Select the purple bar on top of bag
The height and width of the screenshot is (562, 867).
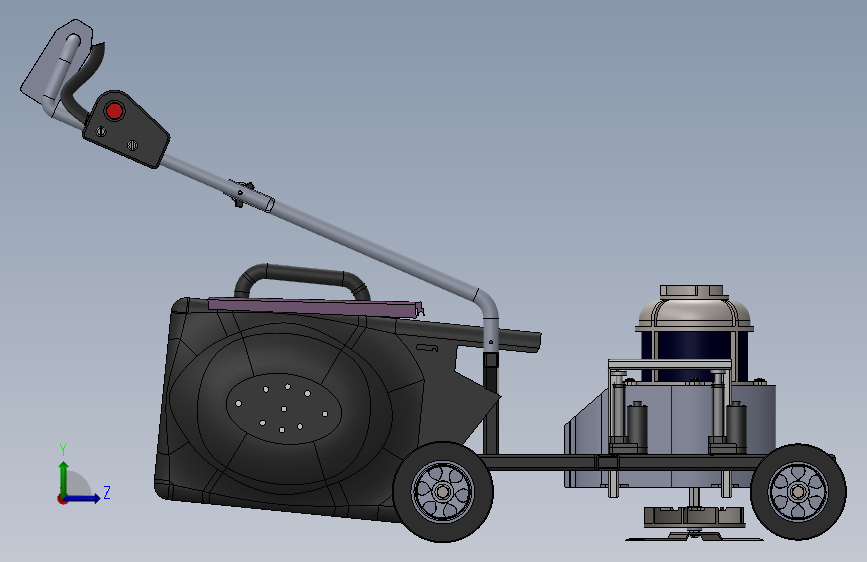click(x=315, y=308)
